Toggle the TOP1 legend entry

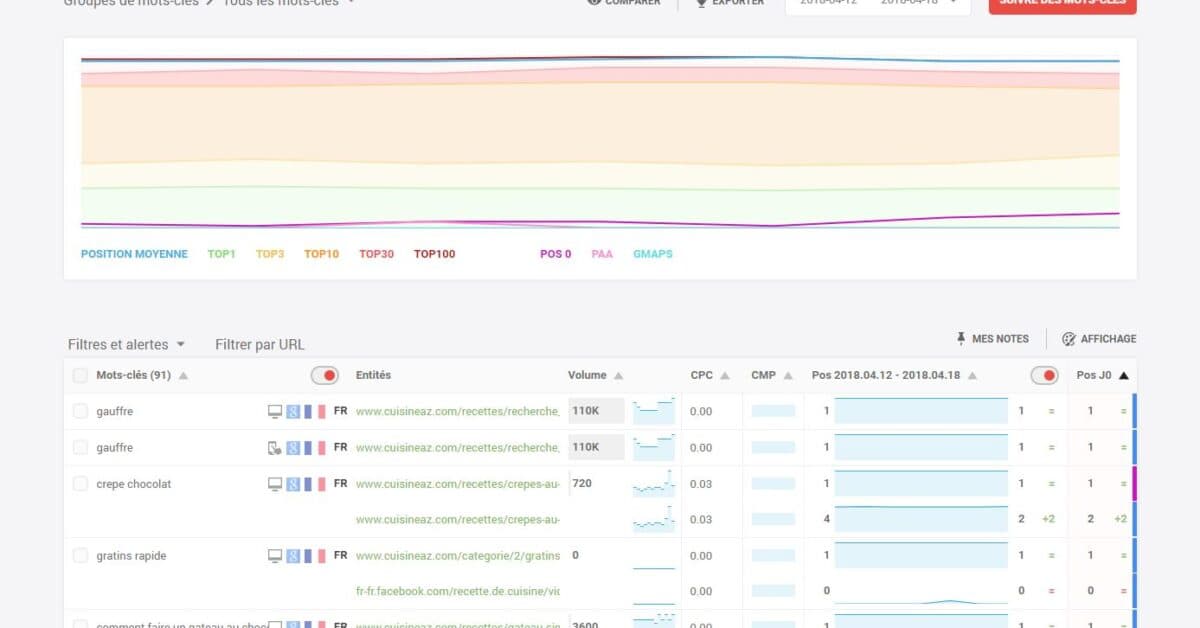221,254
